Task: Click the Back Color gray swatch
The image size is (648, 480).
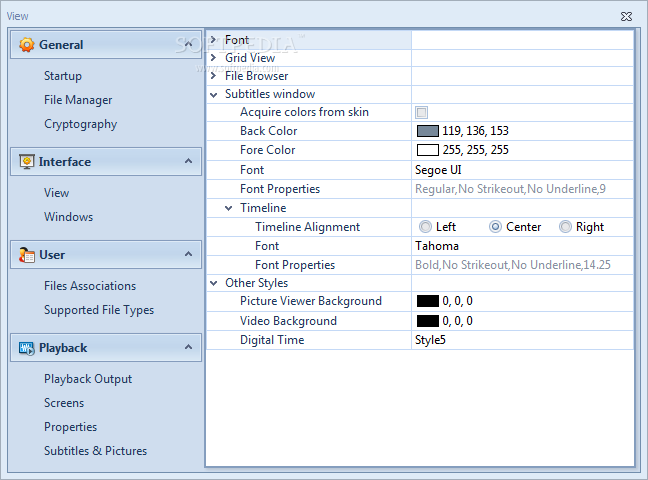Action: pos(428,131)
